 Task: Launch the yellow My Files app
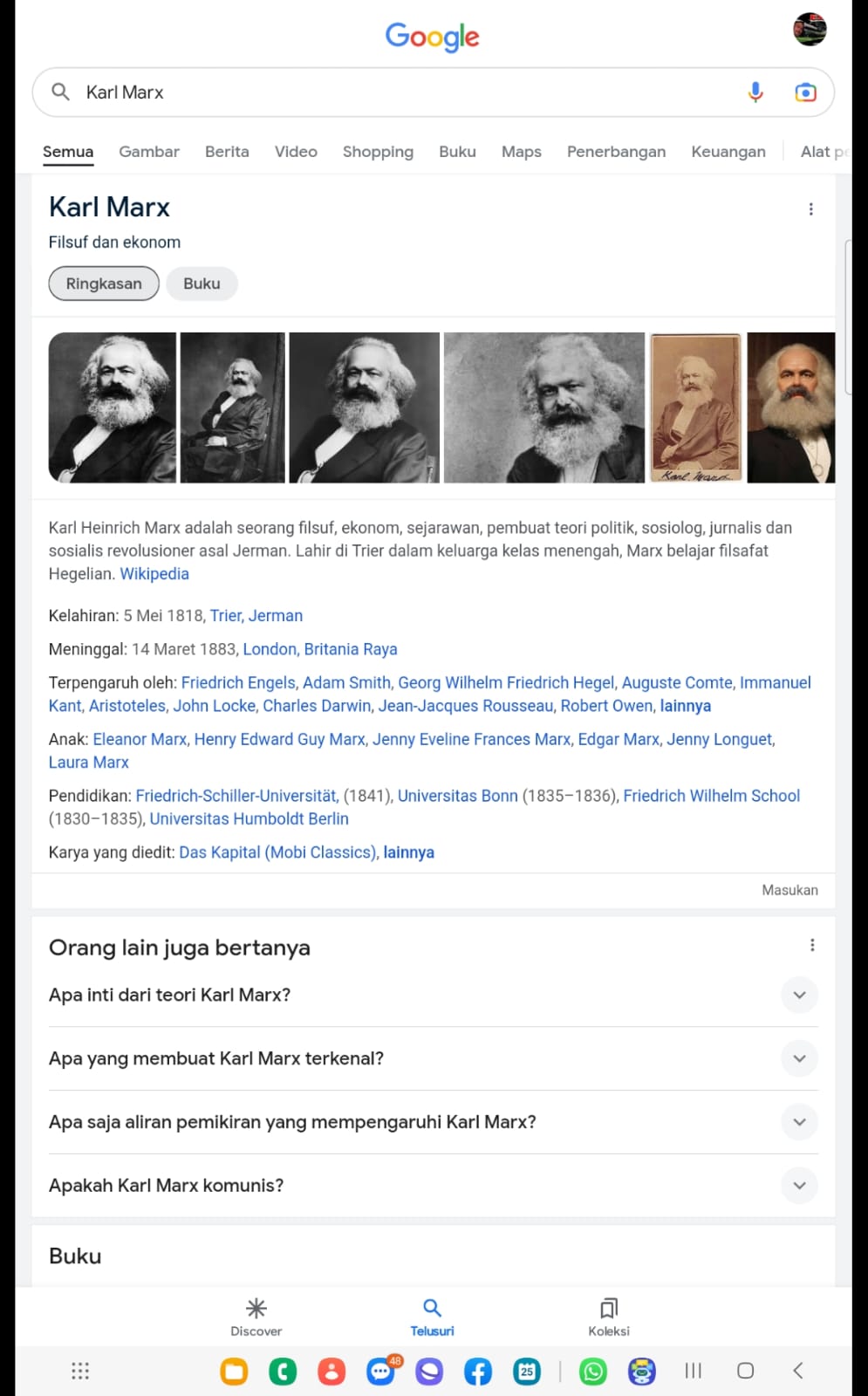pyautogui.click(x=234, y=1372)
